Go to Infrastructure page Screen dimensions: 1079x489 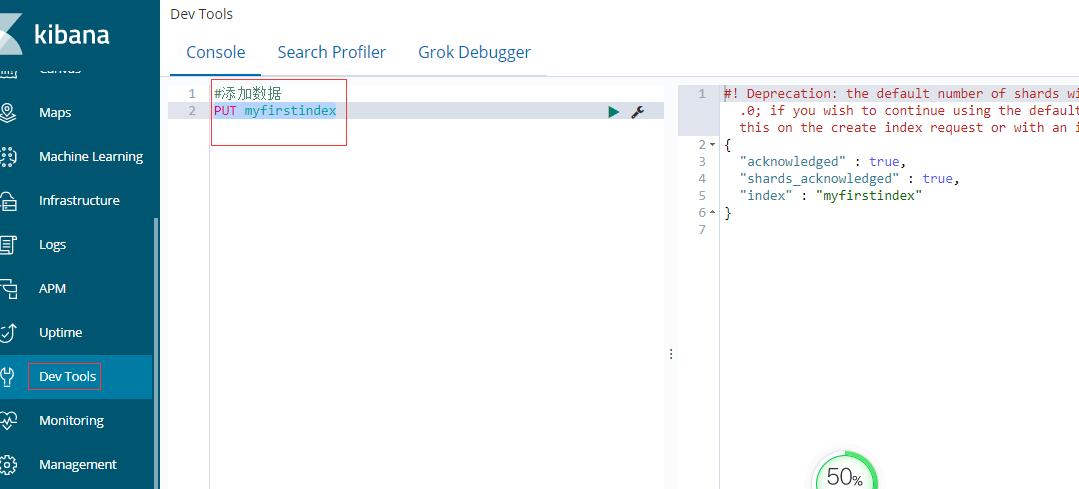79,201
